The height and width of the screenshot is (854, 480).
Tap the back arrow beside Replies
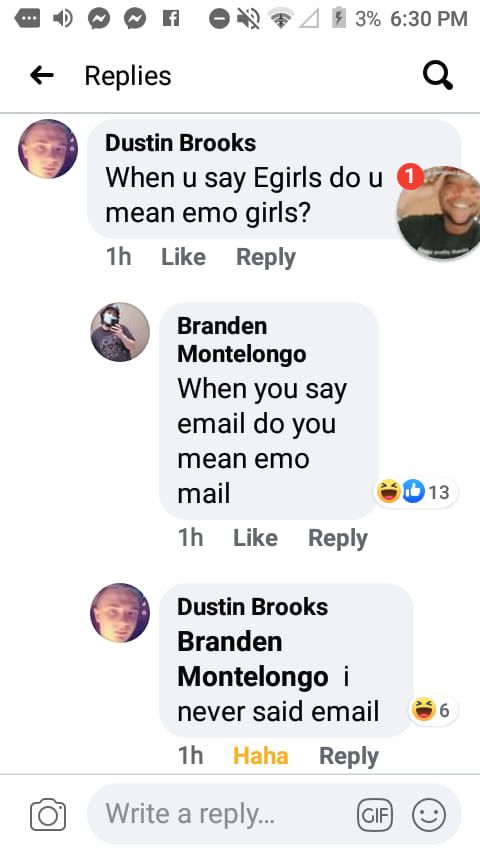(42, 75)
